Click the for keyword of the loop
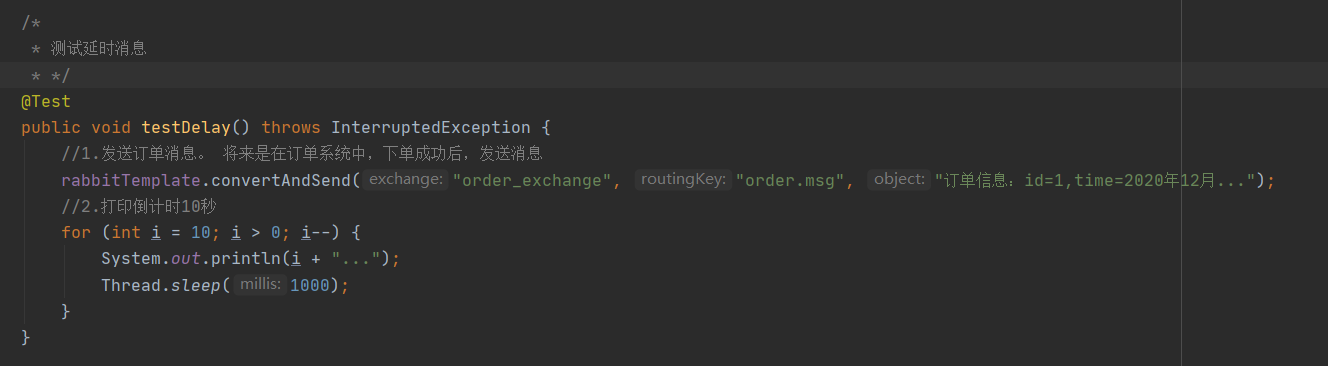The width and height of the screenshot is (1328, 366). pos(76,232)
